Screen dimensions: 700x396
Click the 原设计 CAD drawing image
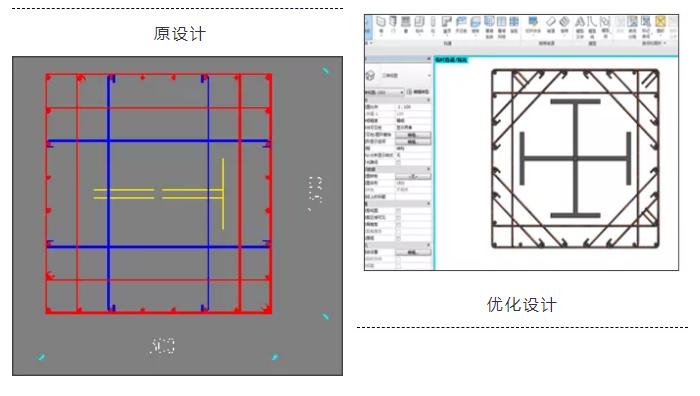[178, 216]
